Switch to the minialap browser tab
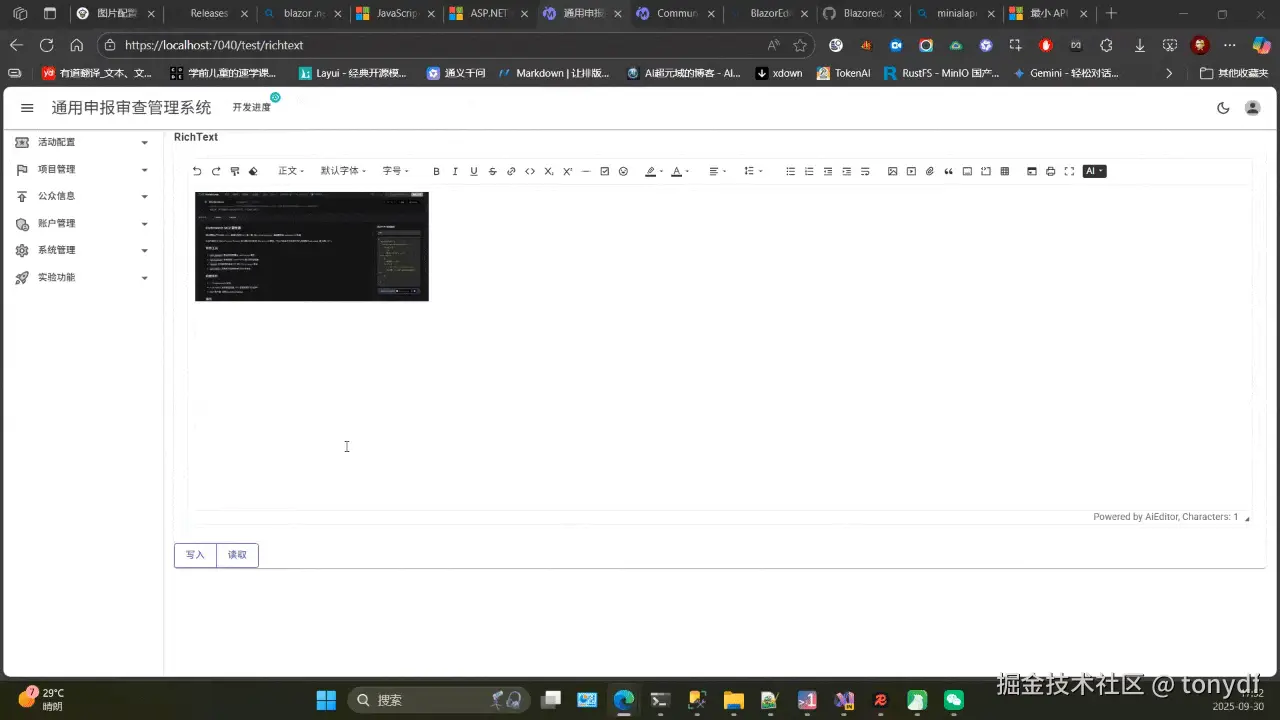1280x720 pixels. pos(955,14)
